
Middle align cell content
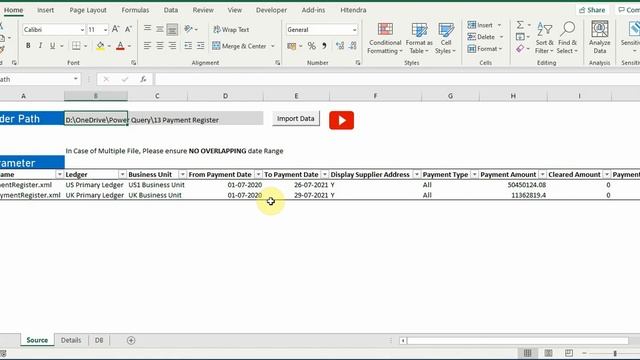pos(160,29)
